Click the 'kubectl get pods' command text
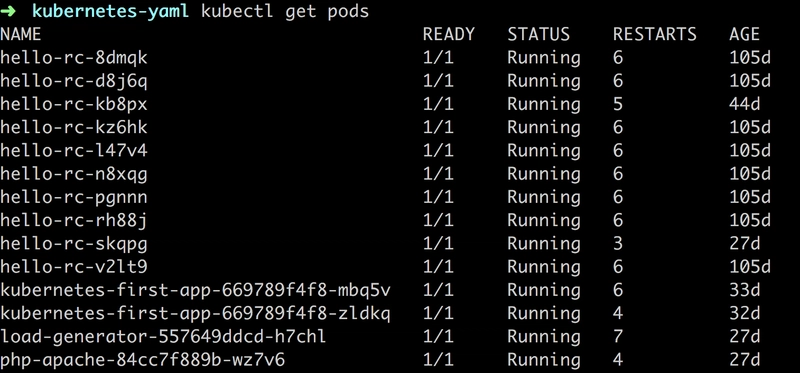Screen dimensions: 800x373 pyautogui.click(x=285, y=11)
